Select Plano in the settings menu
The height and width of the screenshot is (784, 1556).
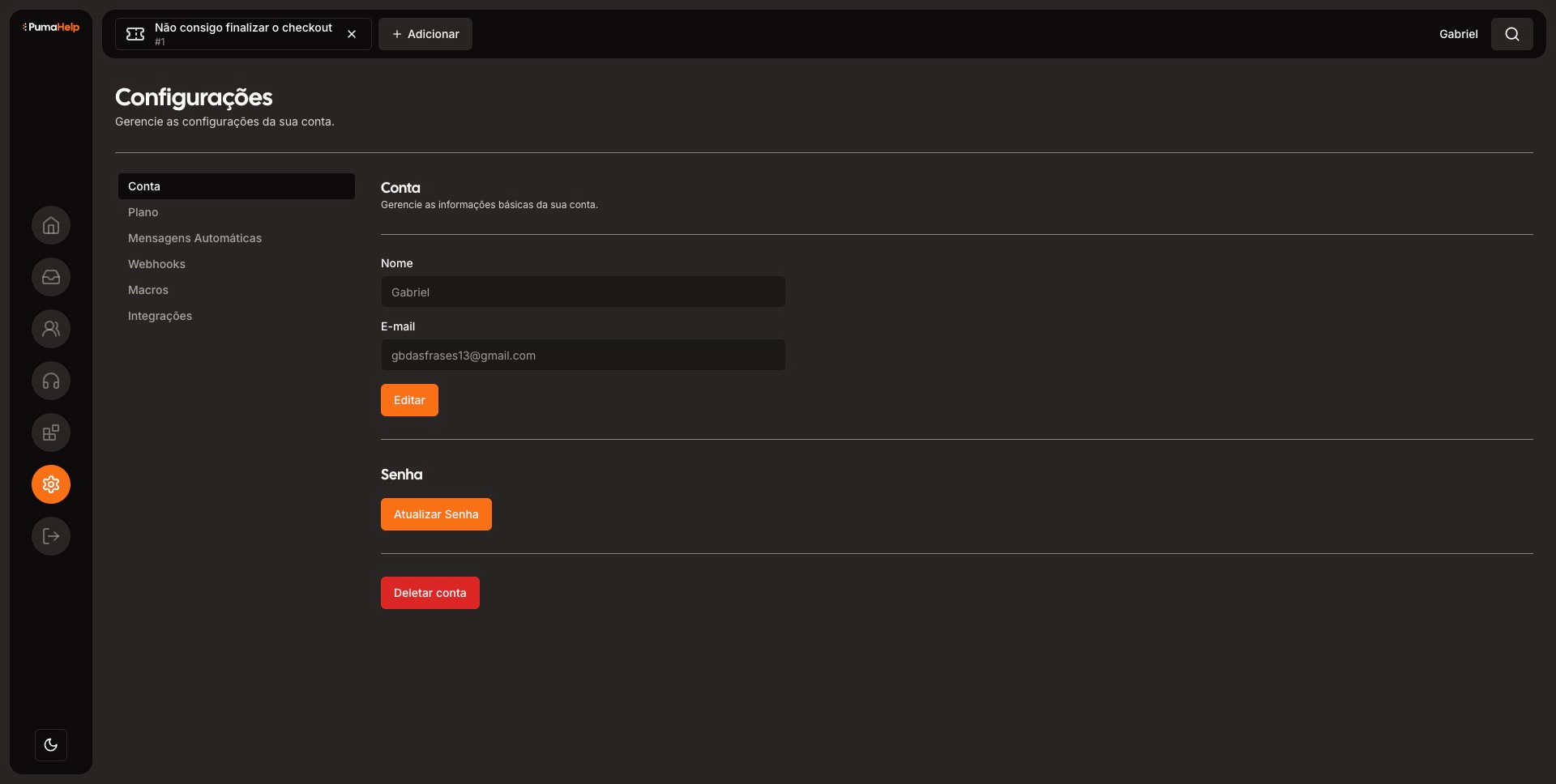(237, 212)
